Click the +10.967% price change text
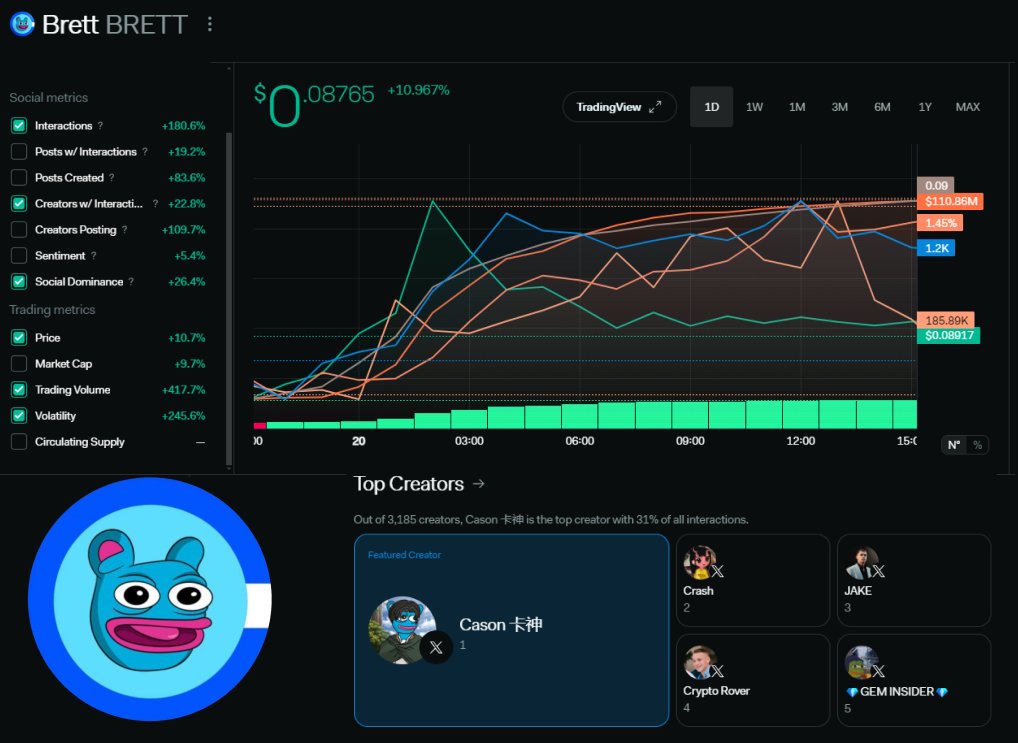 [x=418, y=90]
